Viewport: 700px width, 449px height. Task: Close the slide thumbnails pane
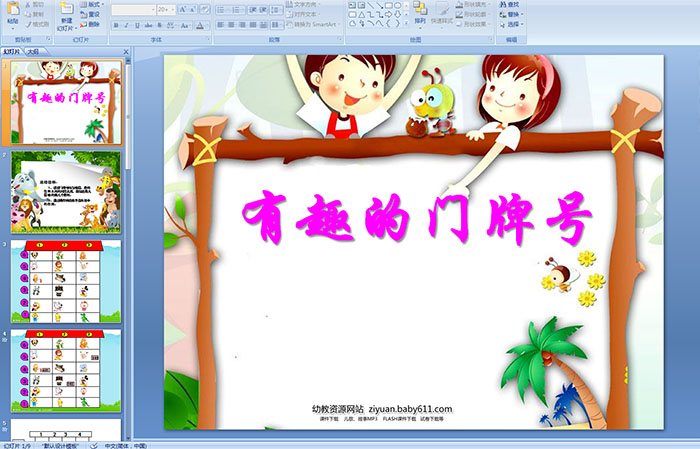[126, 52]
